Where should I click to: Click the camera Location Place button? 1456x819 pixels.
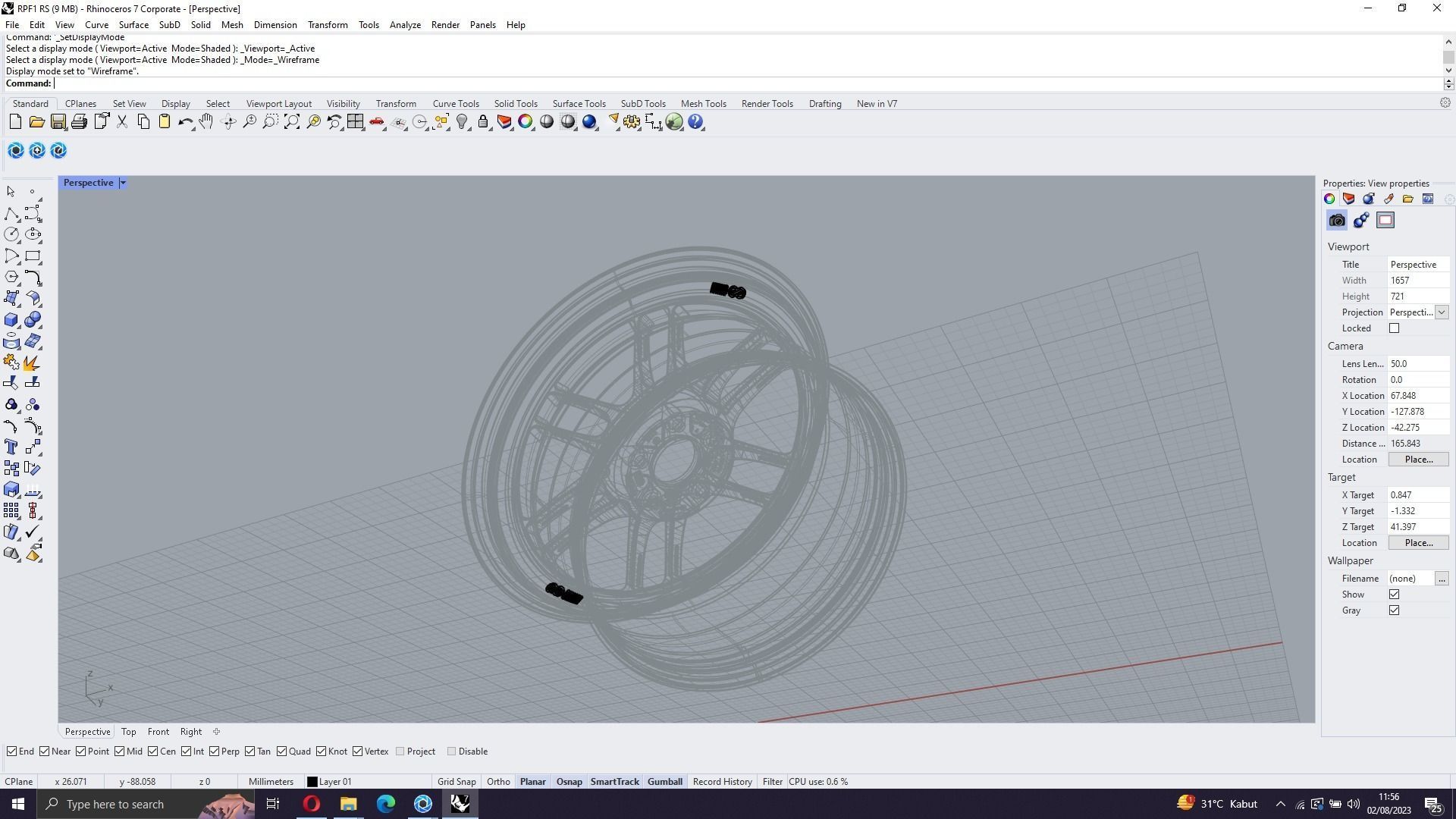tap(1418, 460)
